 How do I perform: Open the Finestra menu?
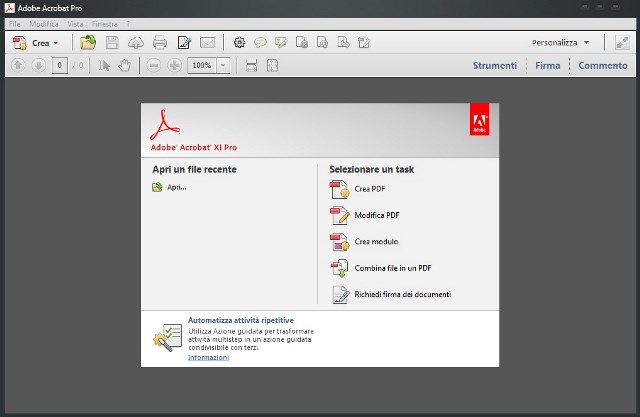click(x=104, y=24)
